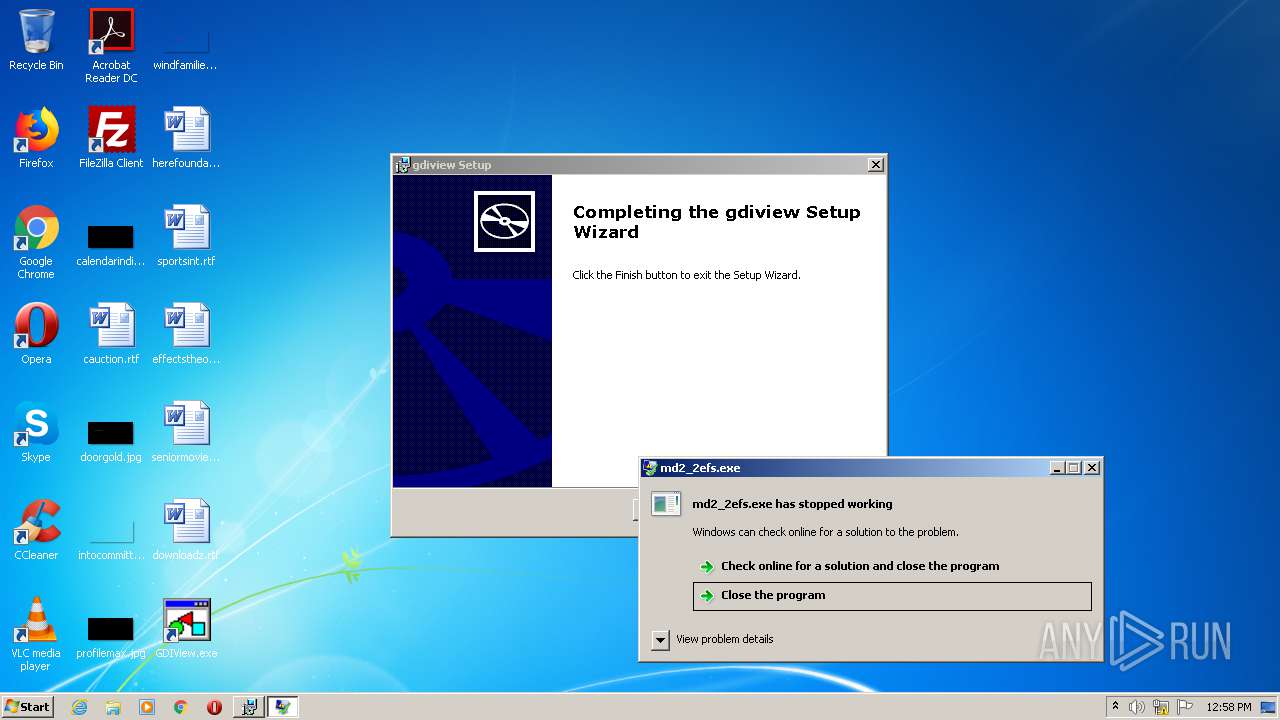The height and width of the screenshot is (720, 1280).
Task: Select the seniormovie Word document
Action: click(186, 432)
